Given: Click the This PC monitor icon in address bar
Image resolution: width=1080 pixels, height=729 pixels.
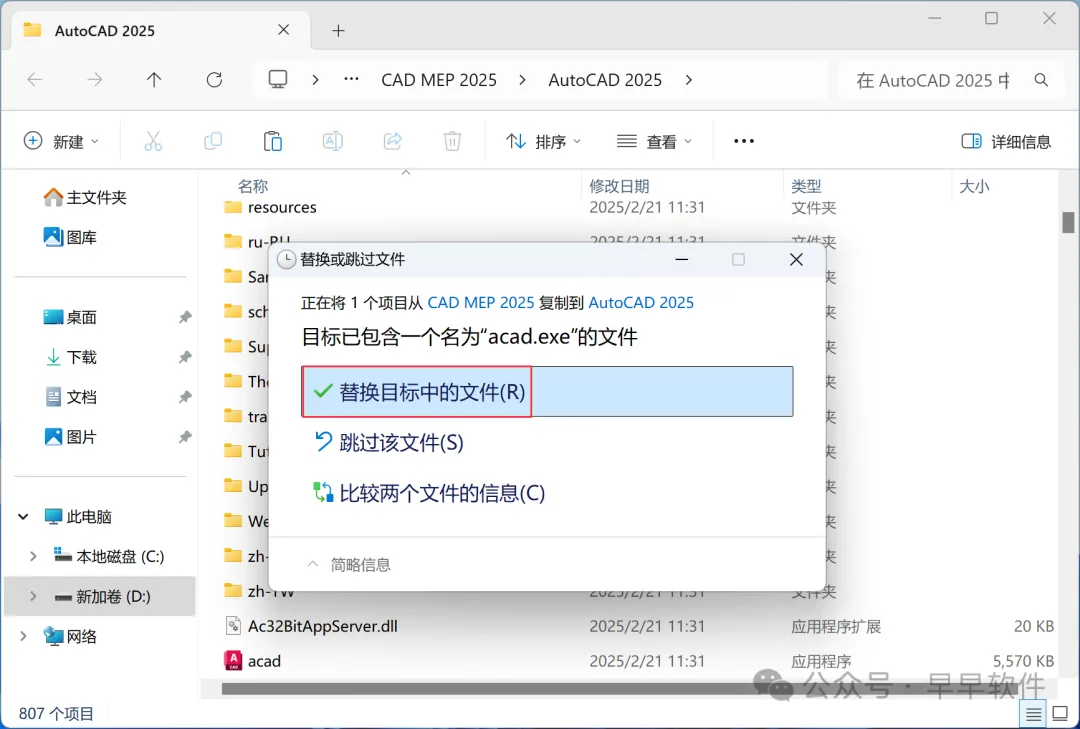Looking at the screenshot, I should (x=278, y=79).
